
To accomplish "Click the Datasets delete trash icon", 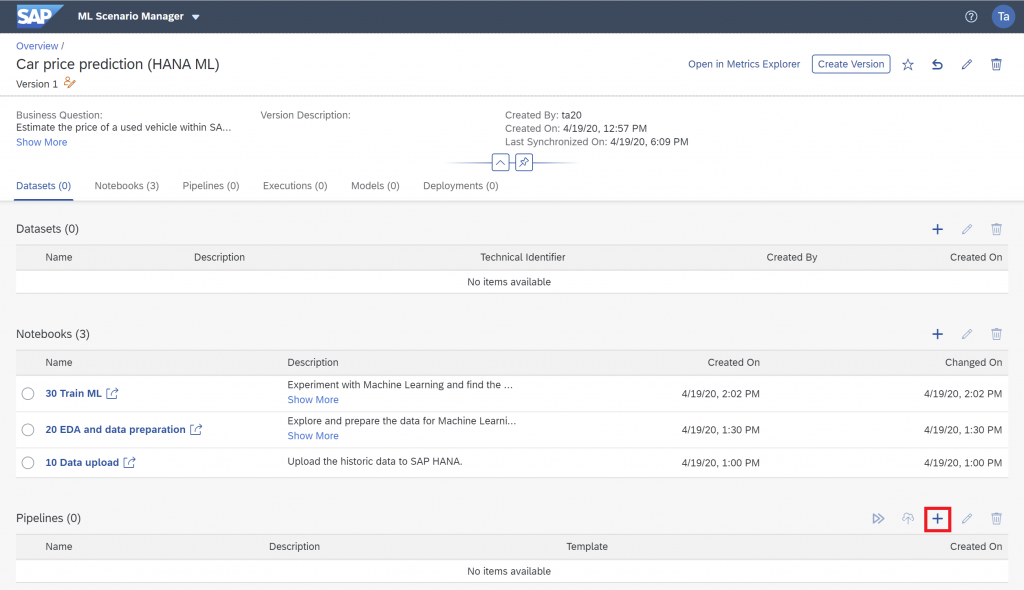I will [997, 229].
